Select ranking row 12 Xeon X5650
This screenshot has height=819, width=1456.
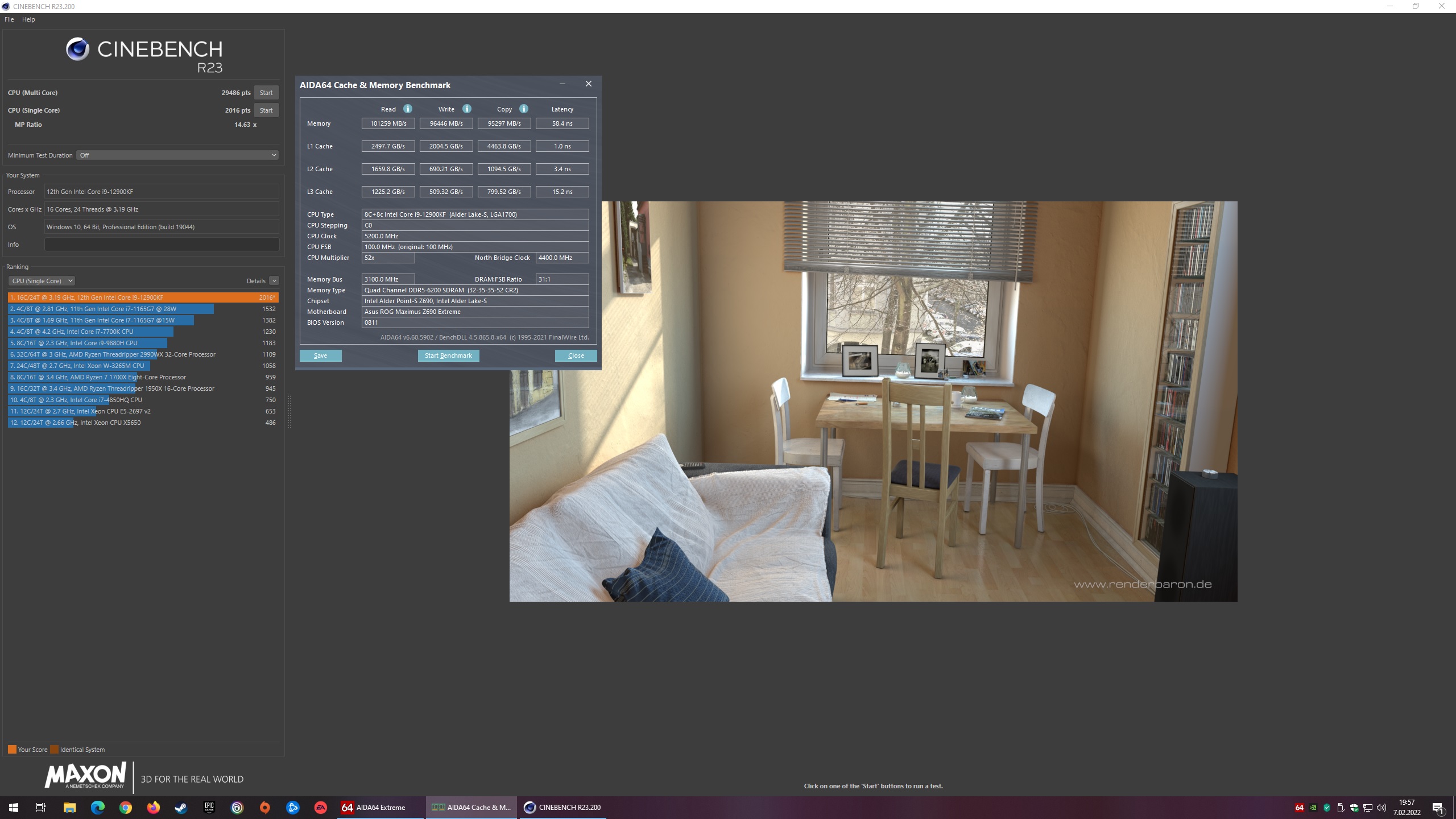[x=143, y=423]
